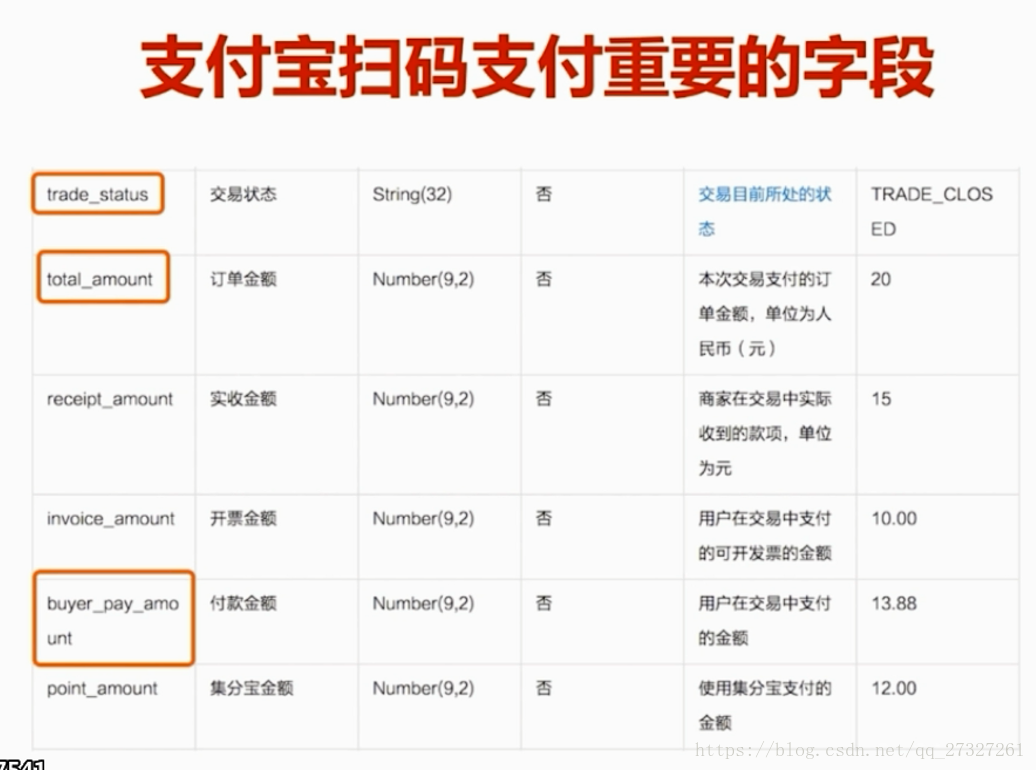This screenshot has width=1036, height=770.
Task: Select the buyer_pay_amount field name
Action: coord(112,621)
